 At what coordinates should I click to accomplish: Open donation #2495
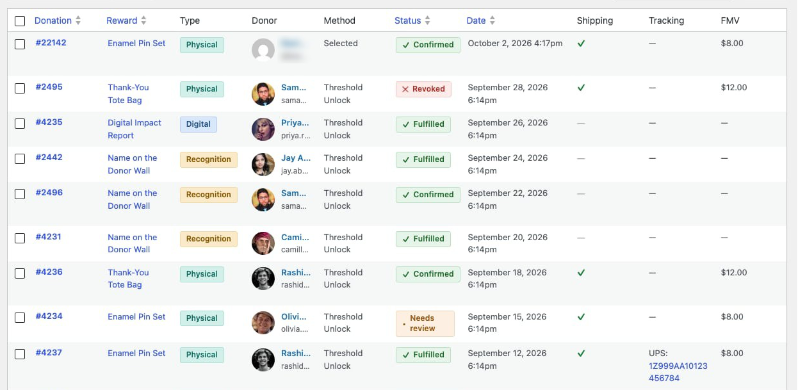coord(49,87)
